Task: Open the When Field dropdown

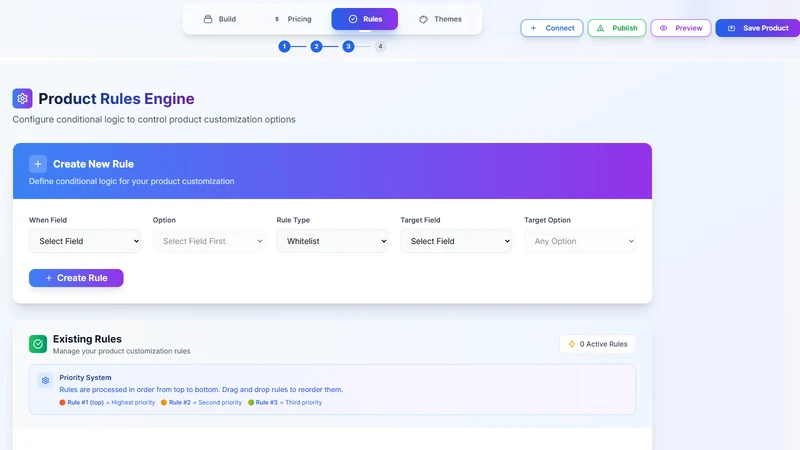Action: coord(85,241)
